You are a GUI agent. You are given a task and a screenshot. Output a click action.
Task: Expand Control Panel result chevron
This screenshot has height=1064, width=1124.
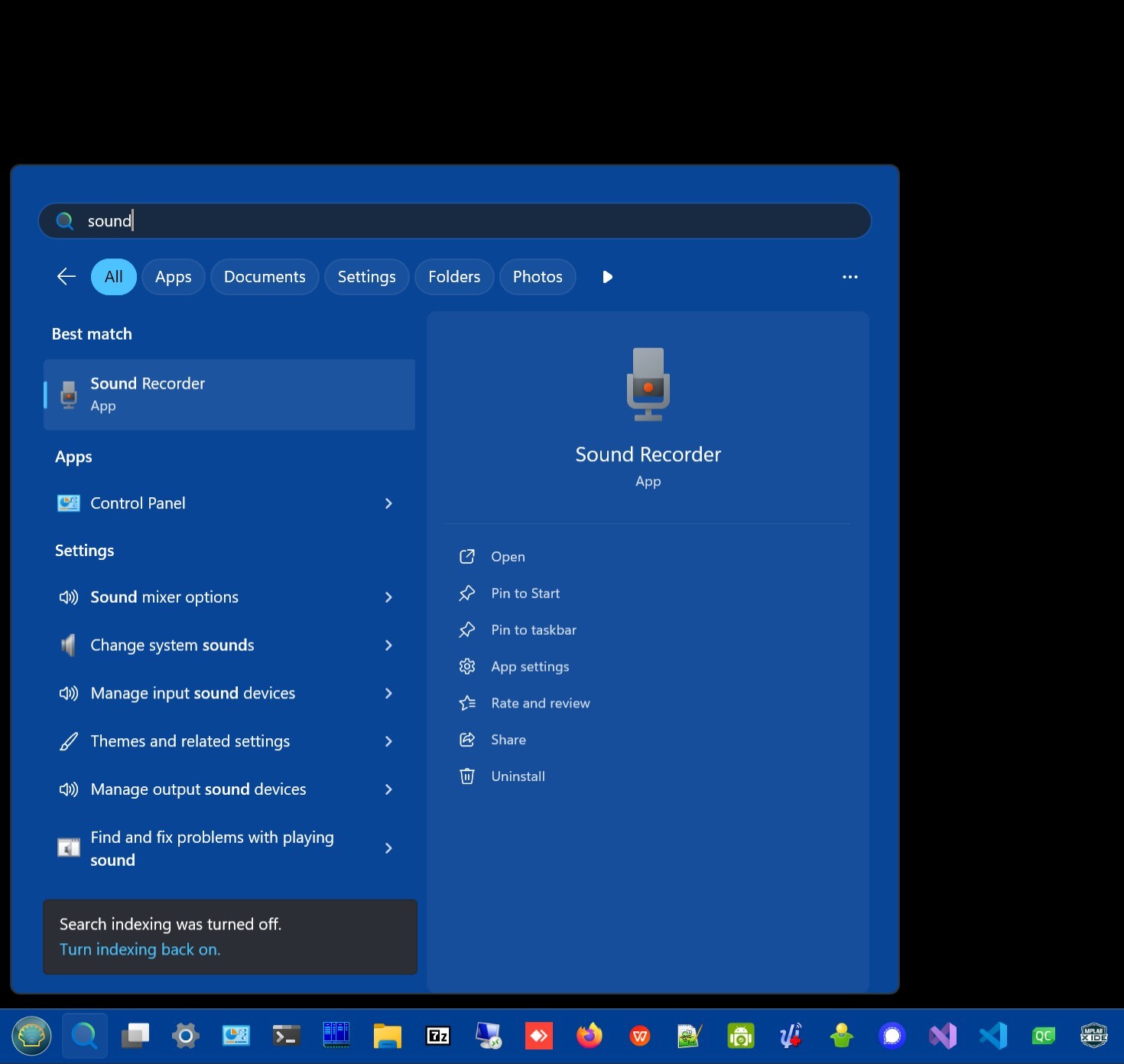[x=388, y=503]
